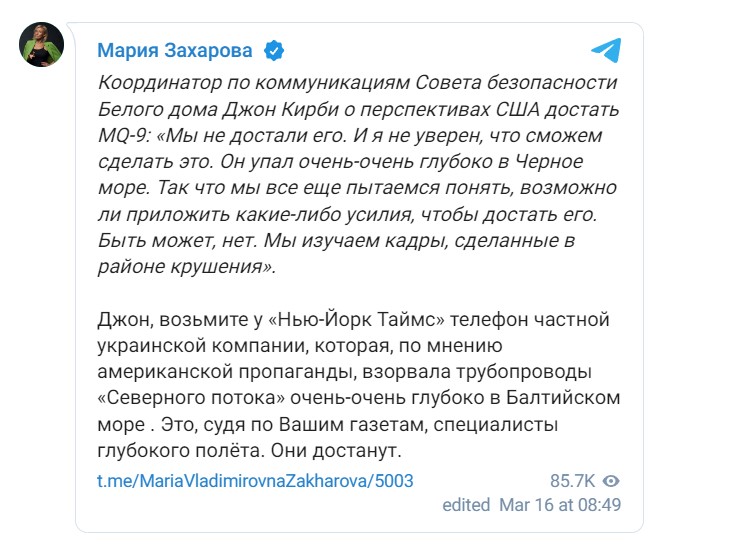Click the Mar 16 at 08:49 timestamp
The height and width of the screenshot is (545, 742).
point(559,505)
